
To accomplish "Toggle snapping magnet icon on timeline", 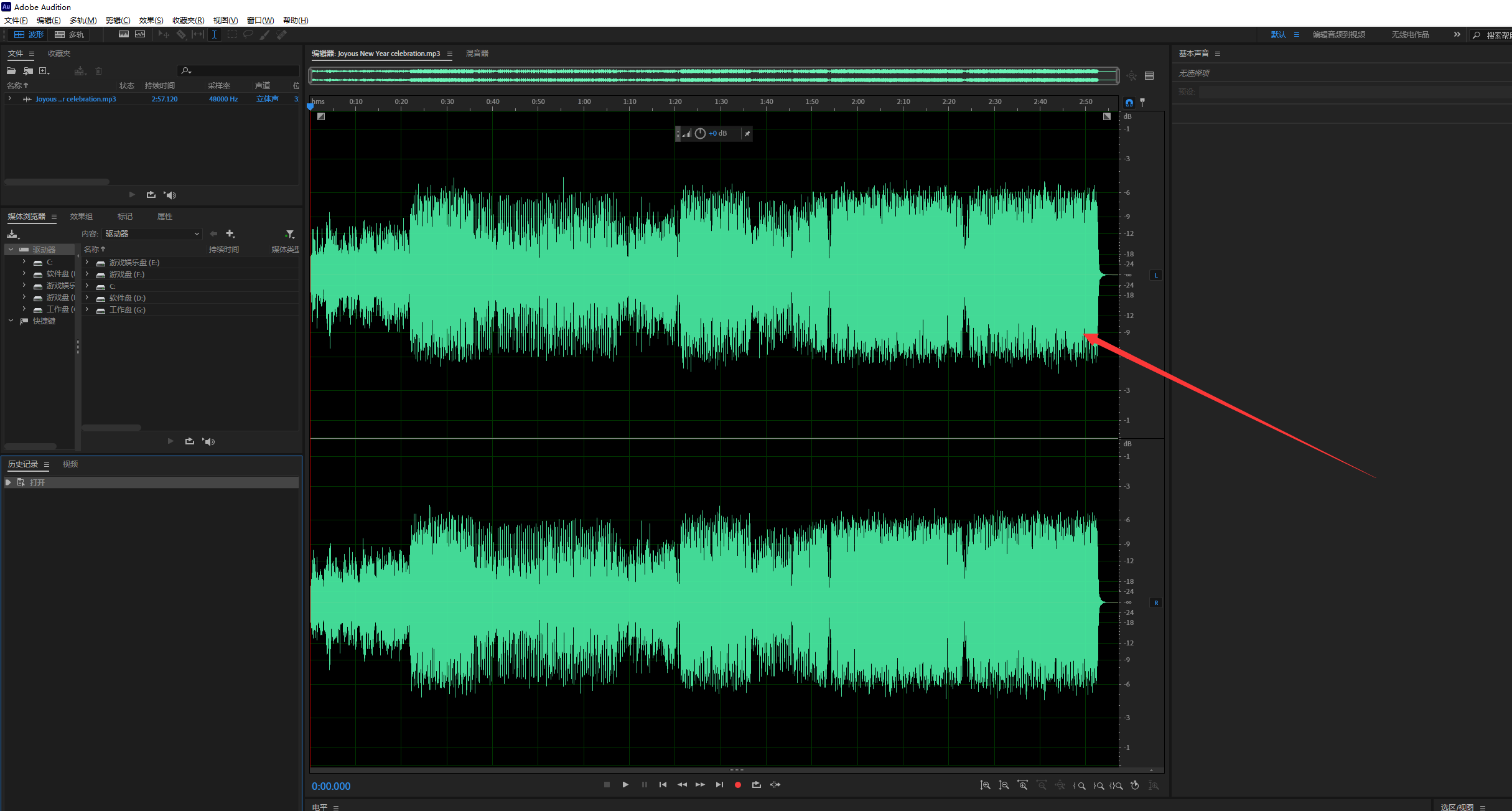I will coord(1129,103).
